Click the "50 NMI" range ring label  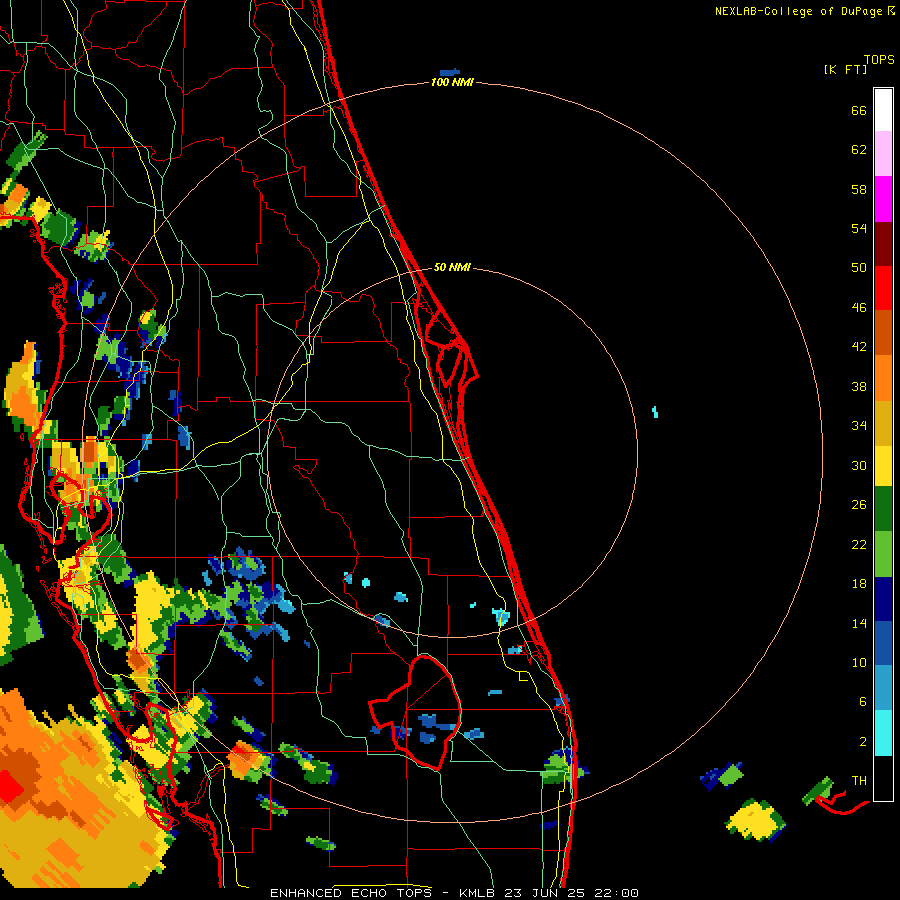point(452,267)
